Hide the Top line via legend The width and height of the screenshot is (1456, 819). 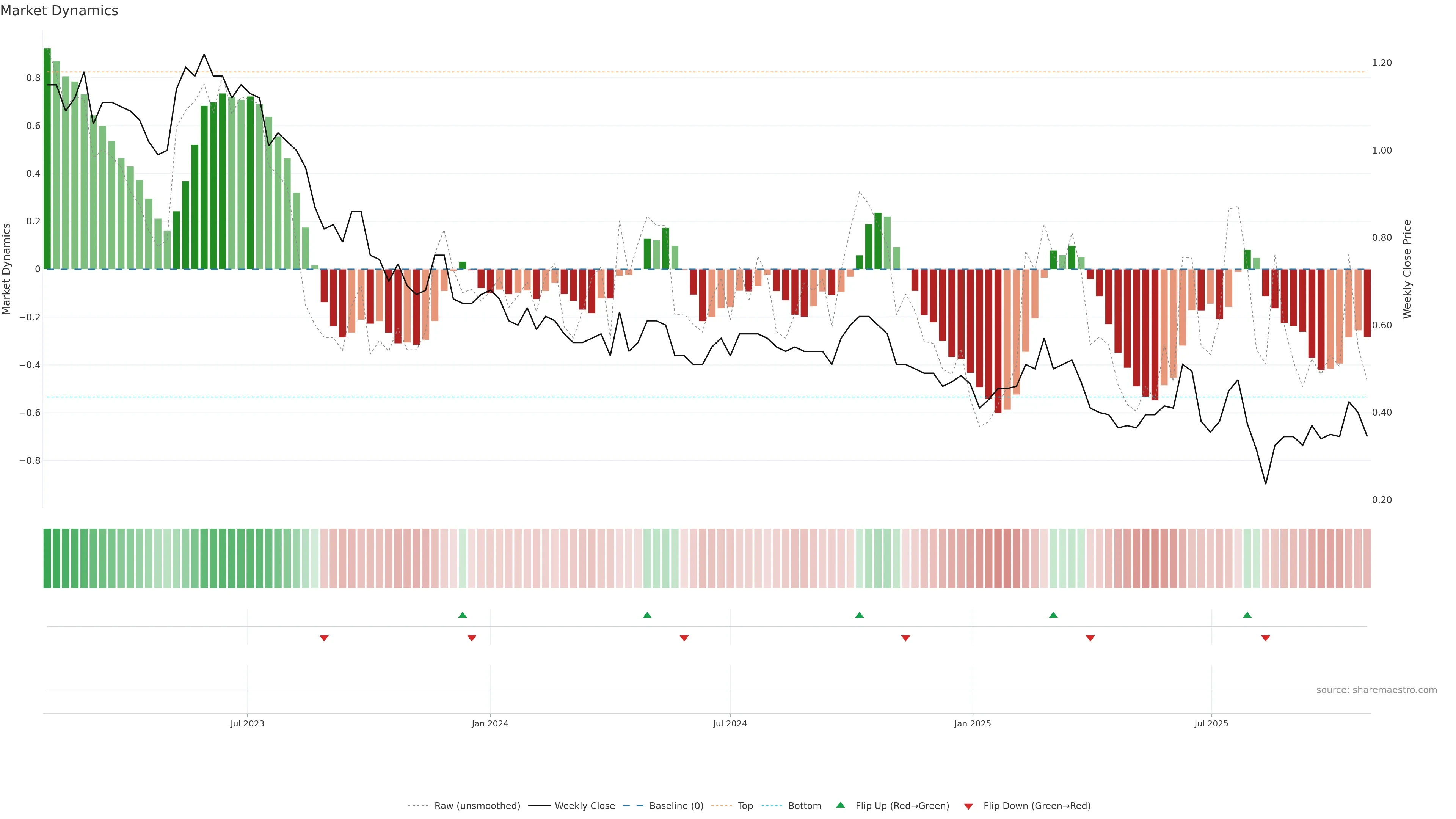[x=745, y=806]
